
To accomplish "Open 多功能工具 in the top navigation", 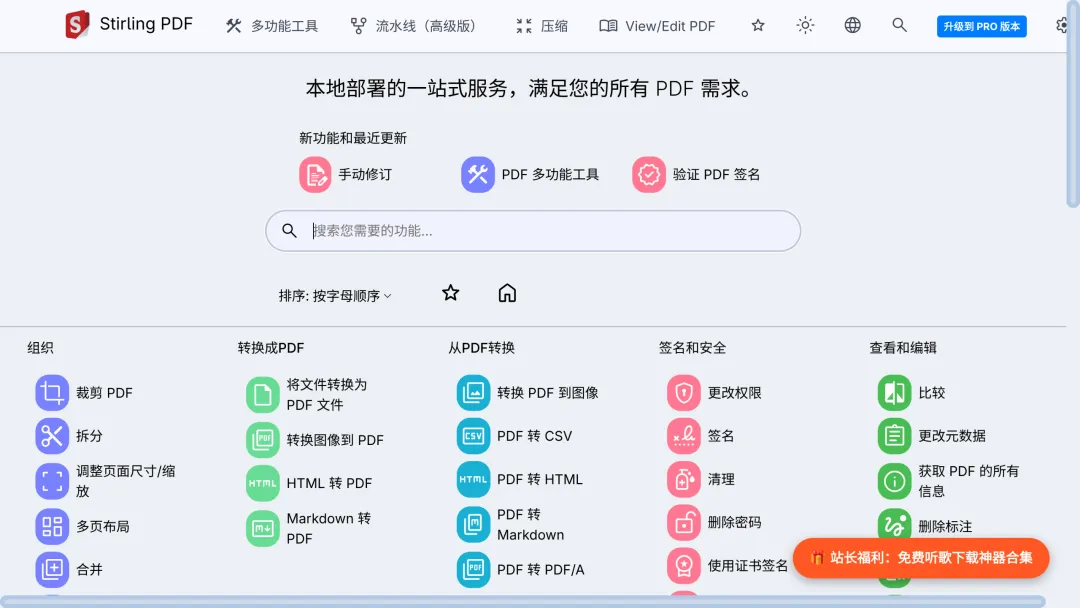I will coord(272,26).
